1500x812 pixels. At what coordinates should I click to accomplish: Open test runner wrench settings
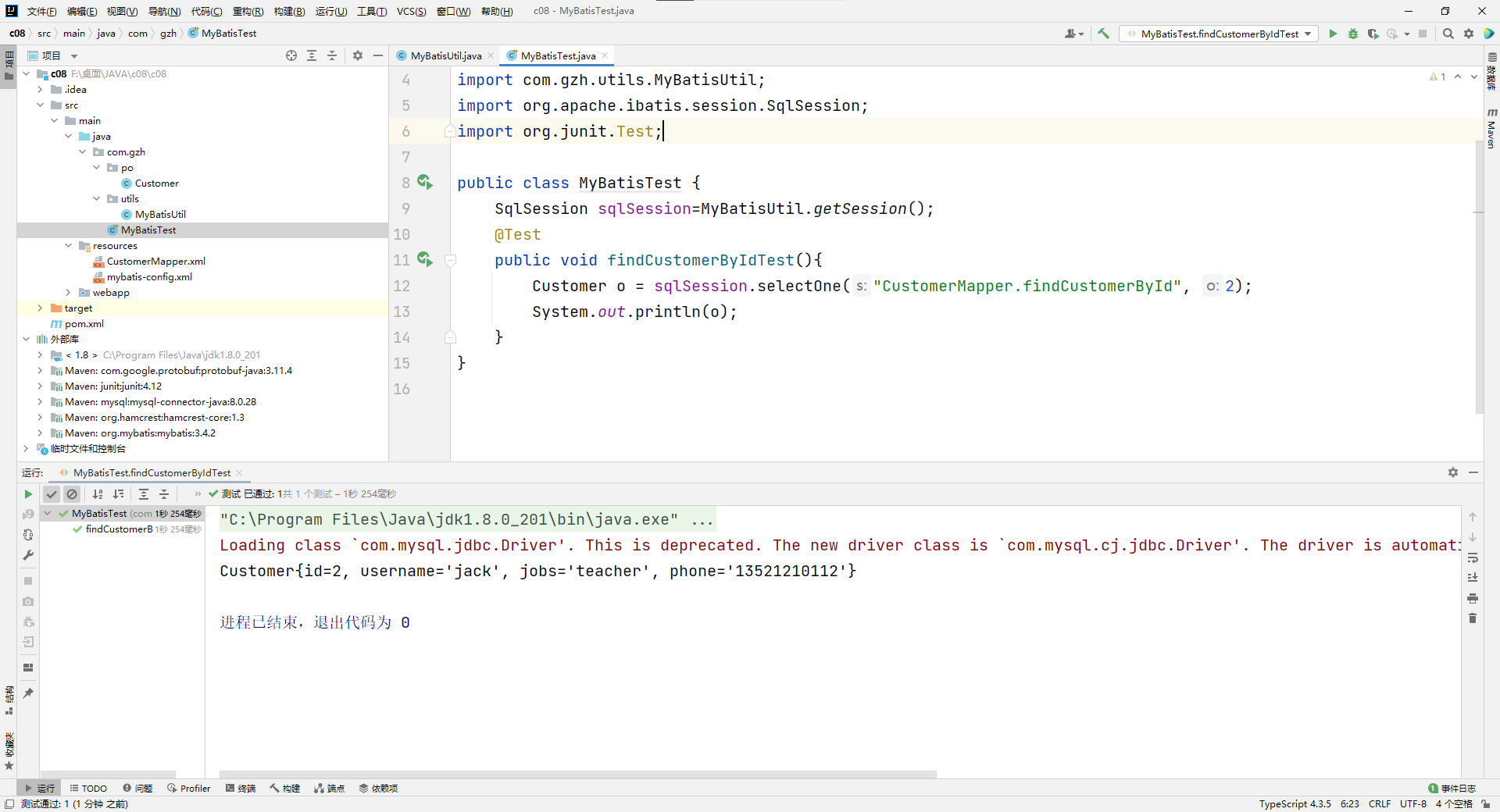click(x=28, y=555)
